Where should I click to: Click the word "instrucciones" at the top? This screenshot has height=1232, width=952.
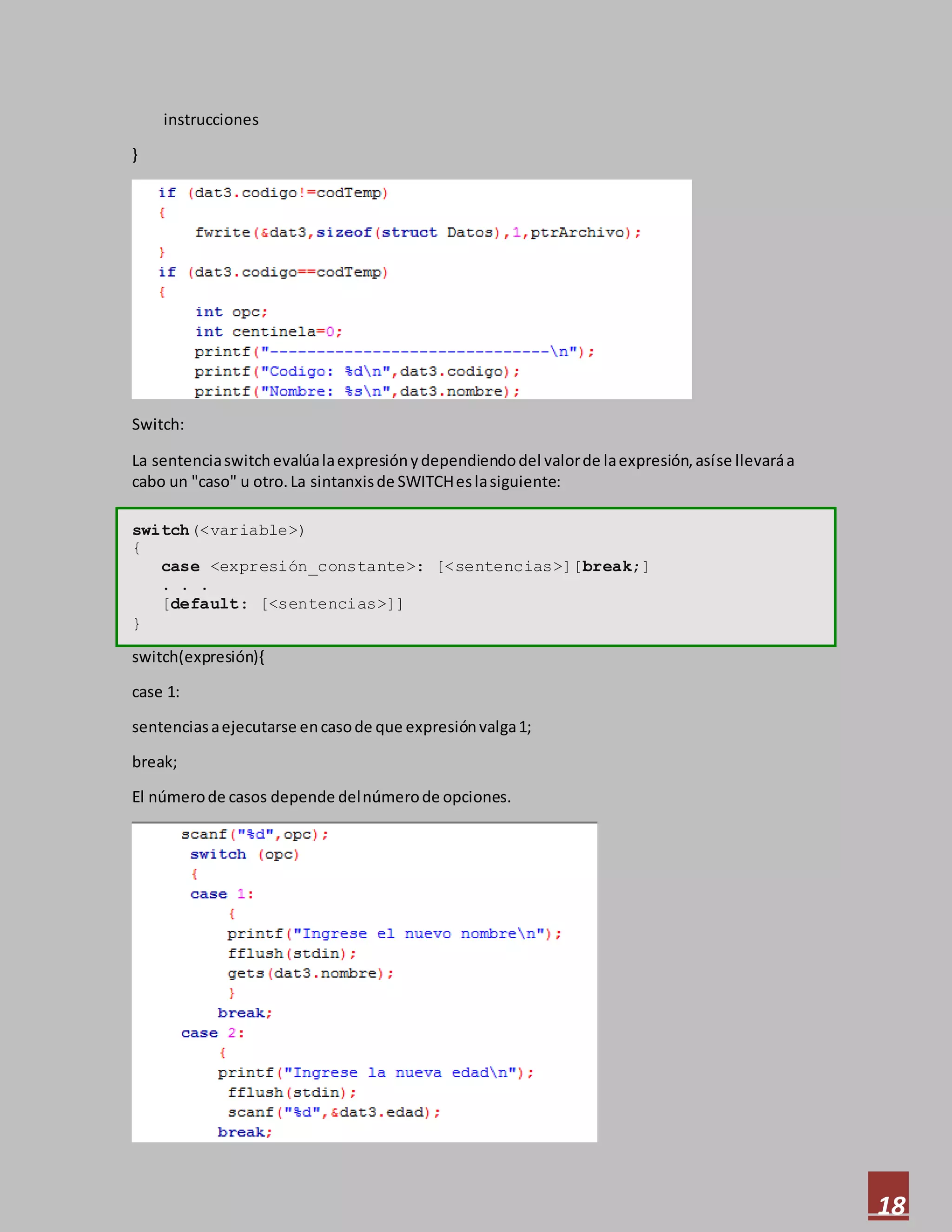(x=211, y=119)
